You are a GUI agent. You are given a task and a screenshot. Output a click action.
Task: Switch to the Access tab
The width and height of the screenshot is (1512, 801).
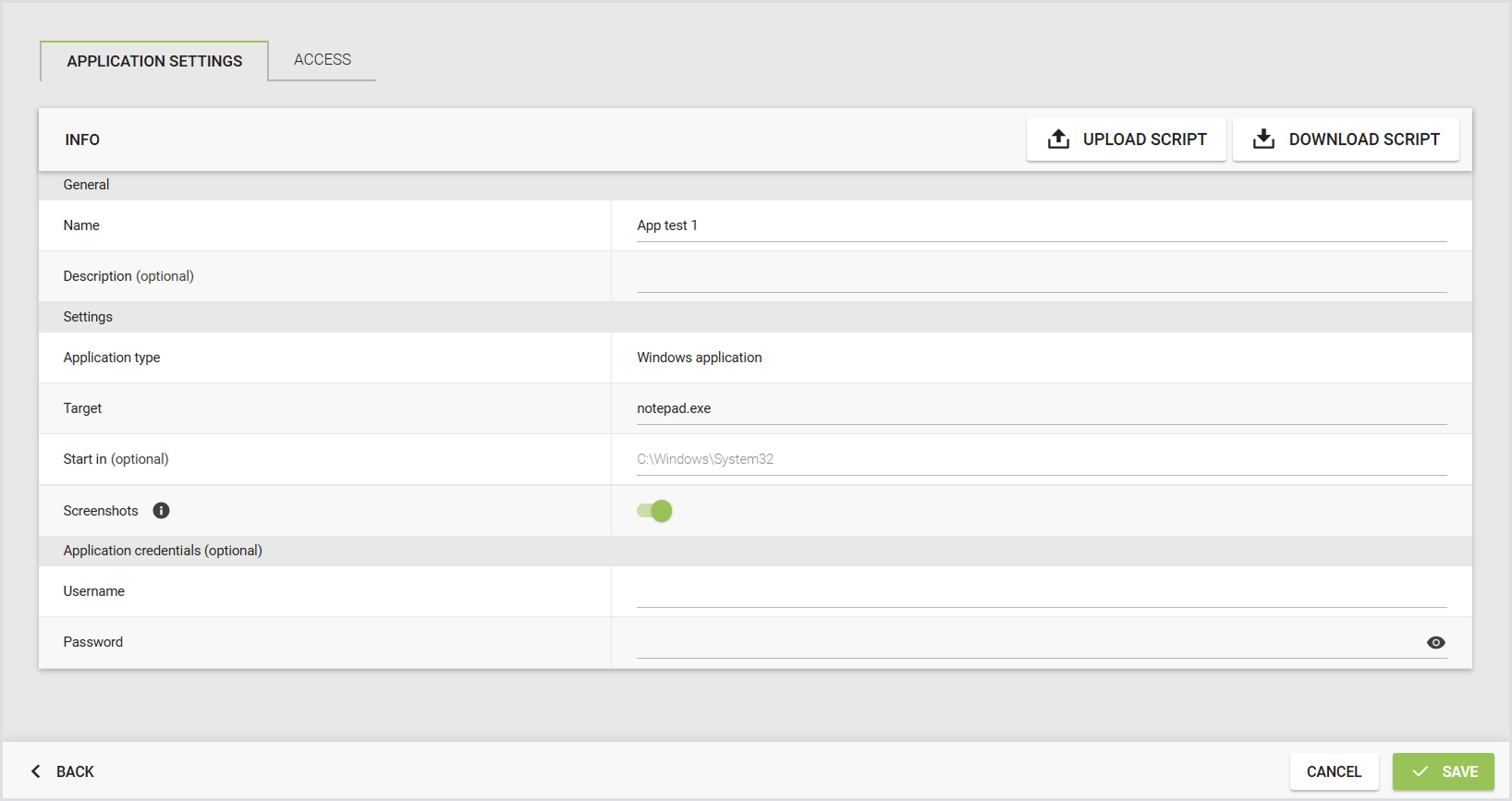click(323, 60)
